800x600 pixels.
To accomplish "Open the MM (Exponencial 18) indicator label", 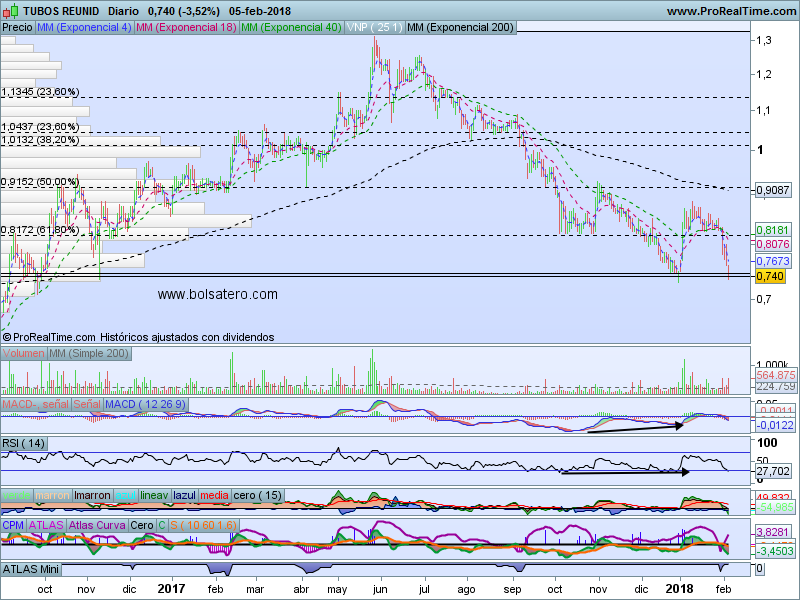I will coord(186,28).
